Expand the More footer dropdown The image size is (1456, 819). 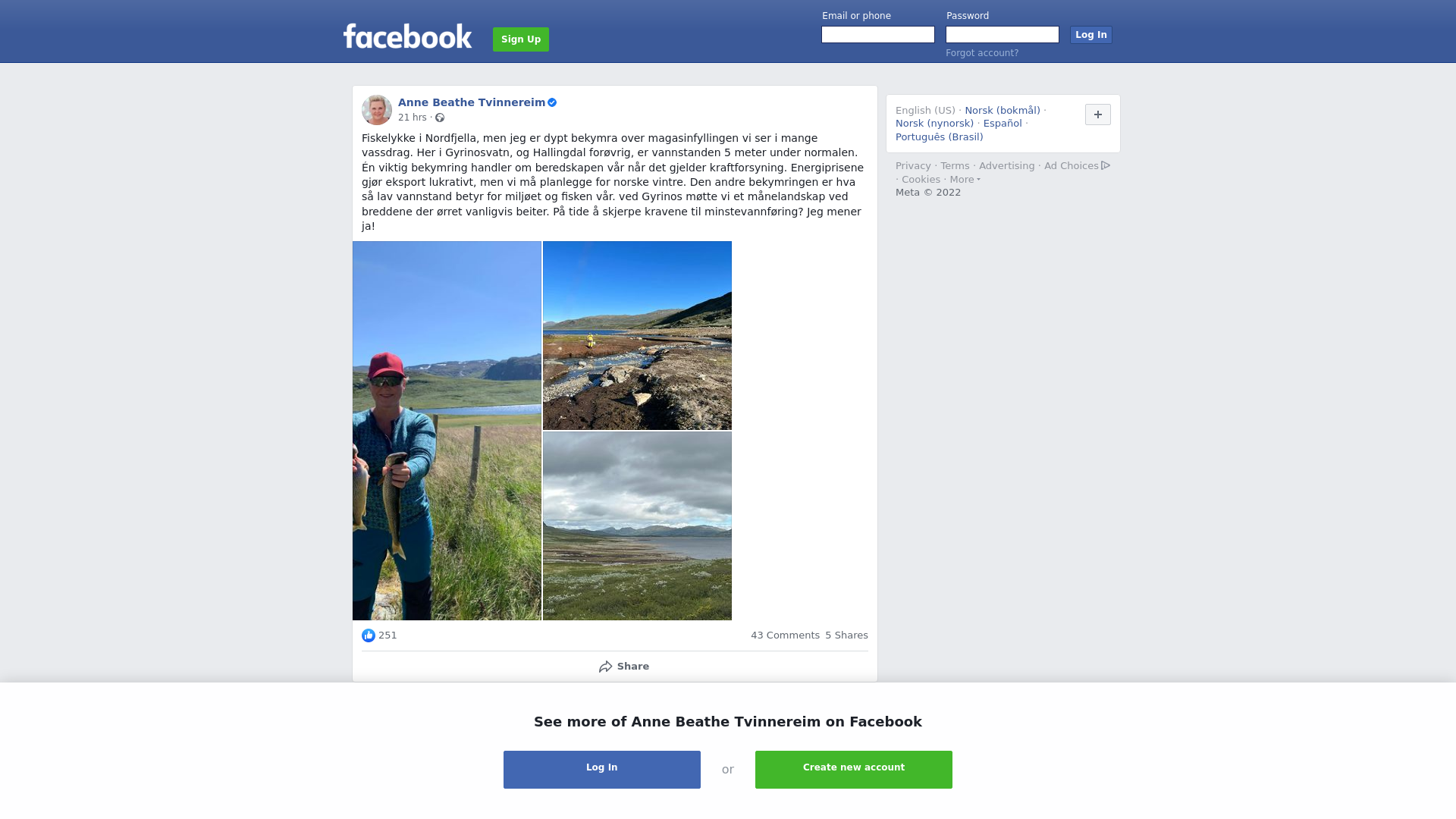[x=965, y=180]
